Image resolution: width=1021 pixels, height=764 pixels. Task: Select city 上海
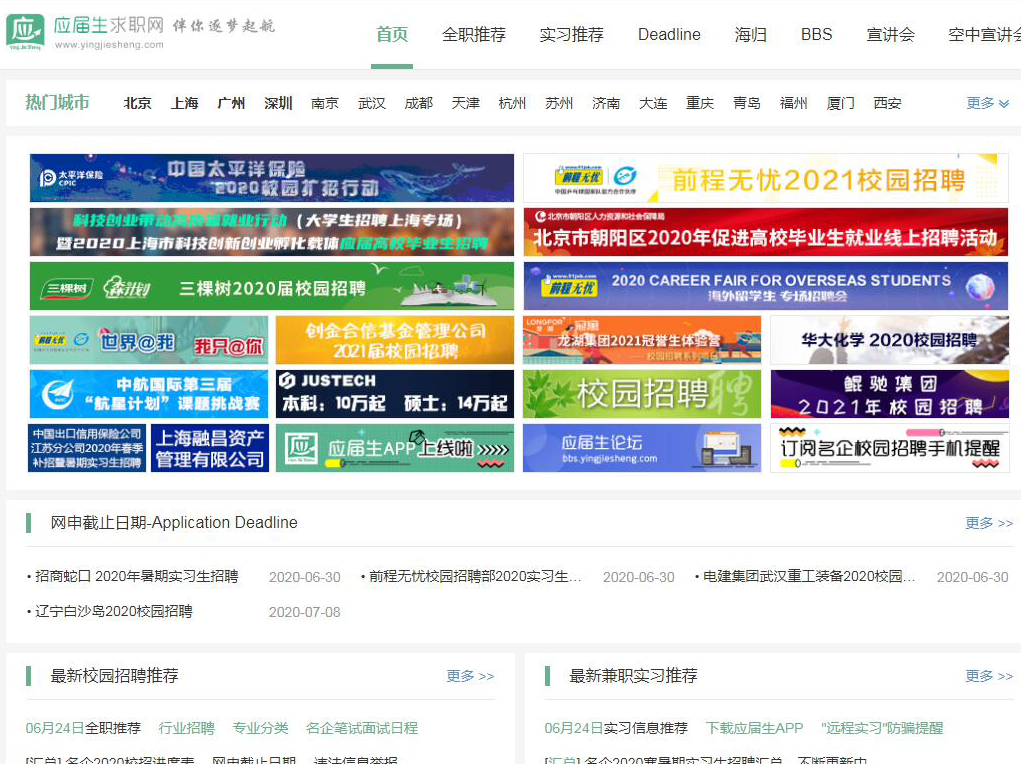pos(184,103)
